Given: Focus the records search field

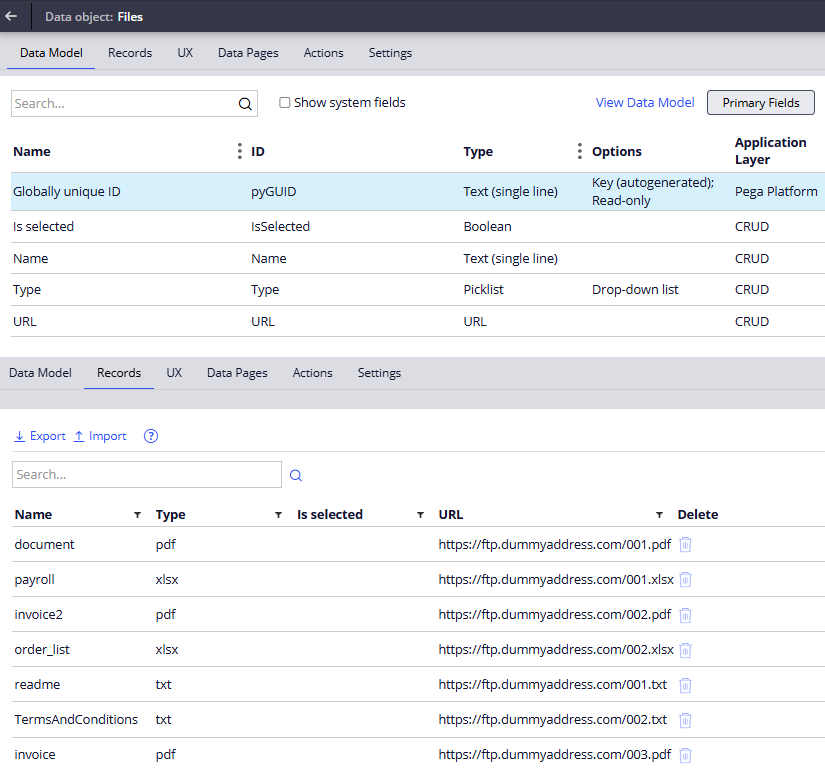Looking at the screenshot, I should pyautogui.click(x=147, y=474).
